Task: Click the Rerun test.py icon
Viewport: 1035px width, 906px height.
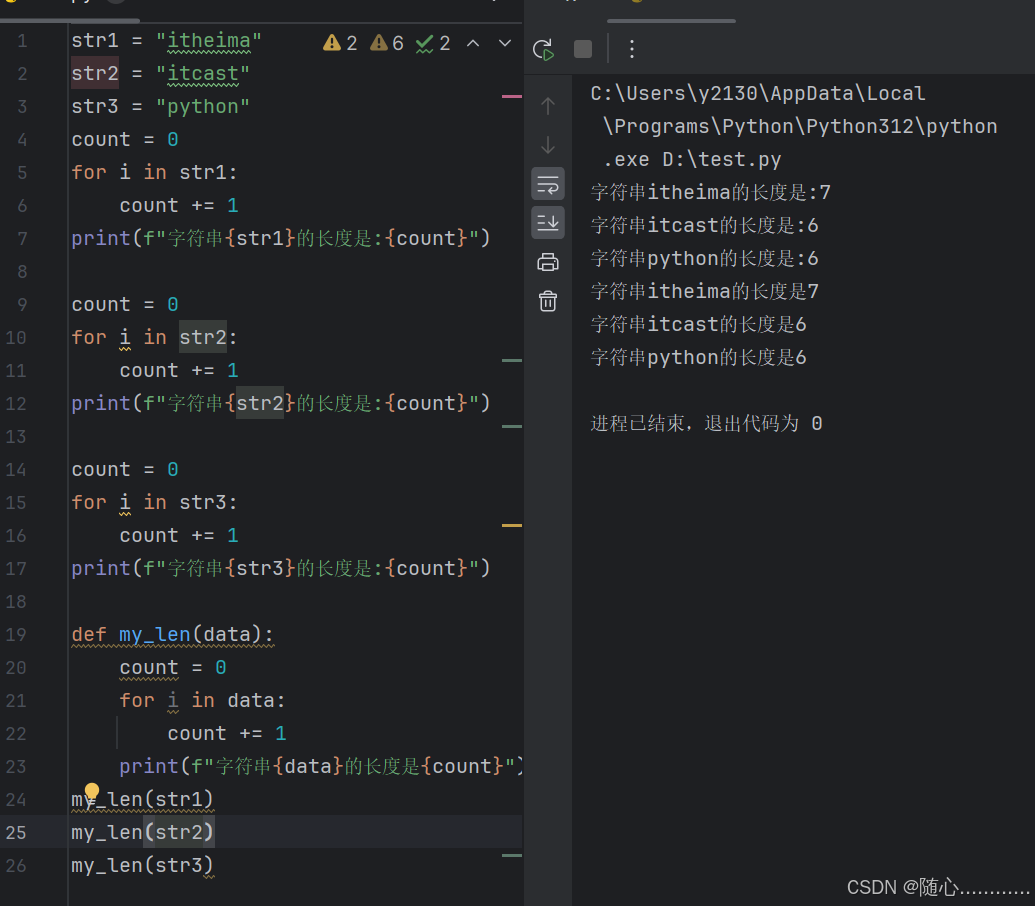Action: tap(543, 49)
